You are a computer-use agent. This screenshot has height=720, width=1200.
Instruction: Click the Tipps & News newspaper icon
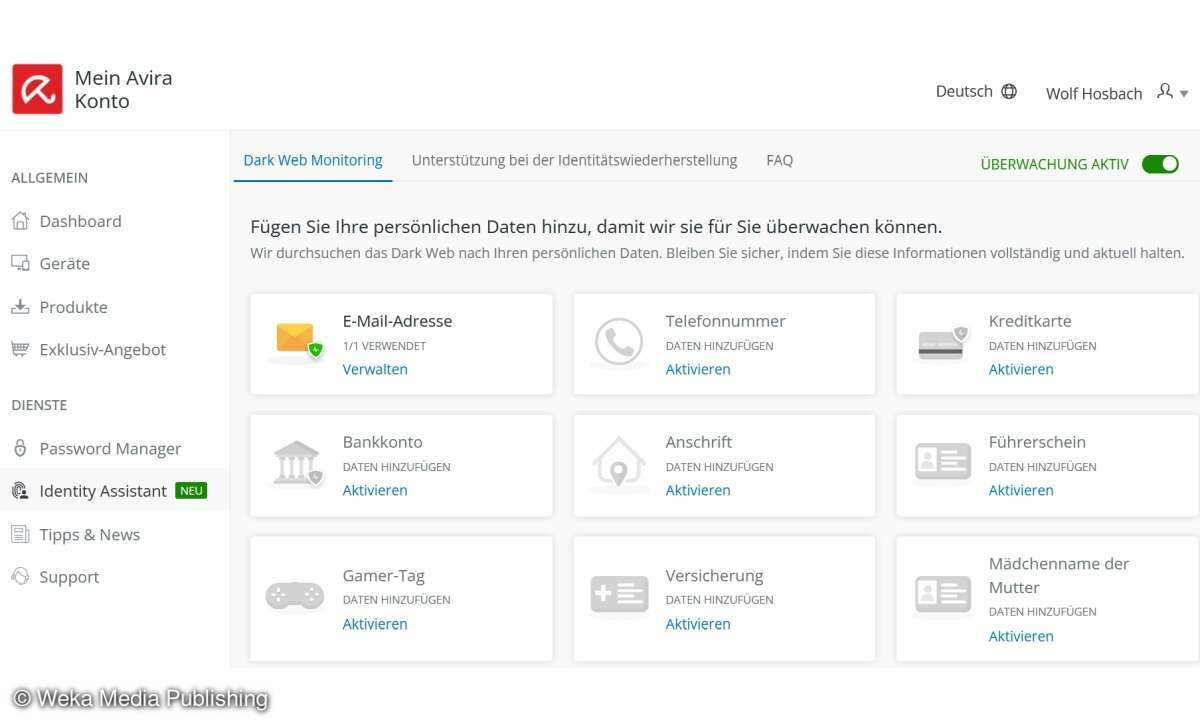[x=20, y=534]
